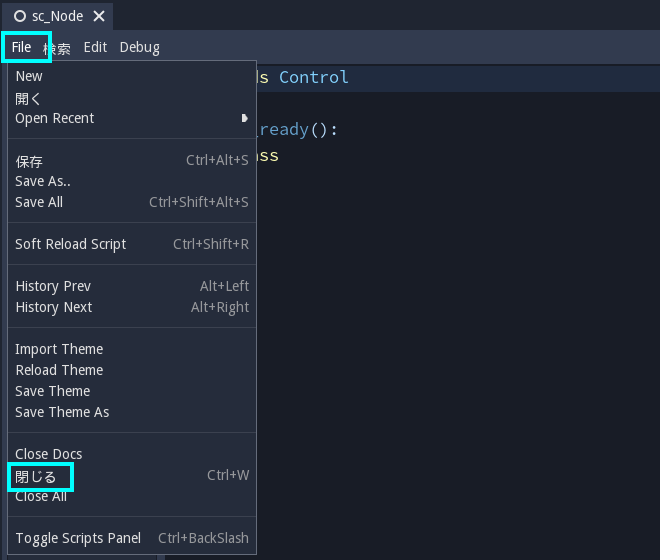Choose Toggle Scripts Panel
Viewport: 660px width, 560px height.
(x=132, y=538)
